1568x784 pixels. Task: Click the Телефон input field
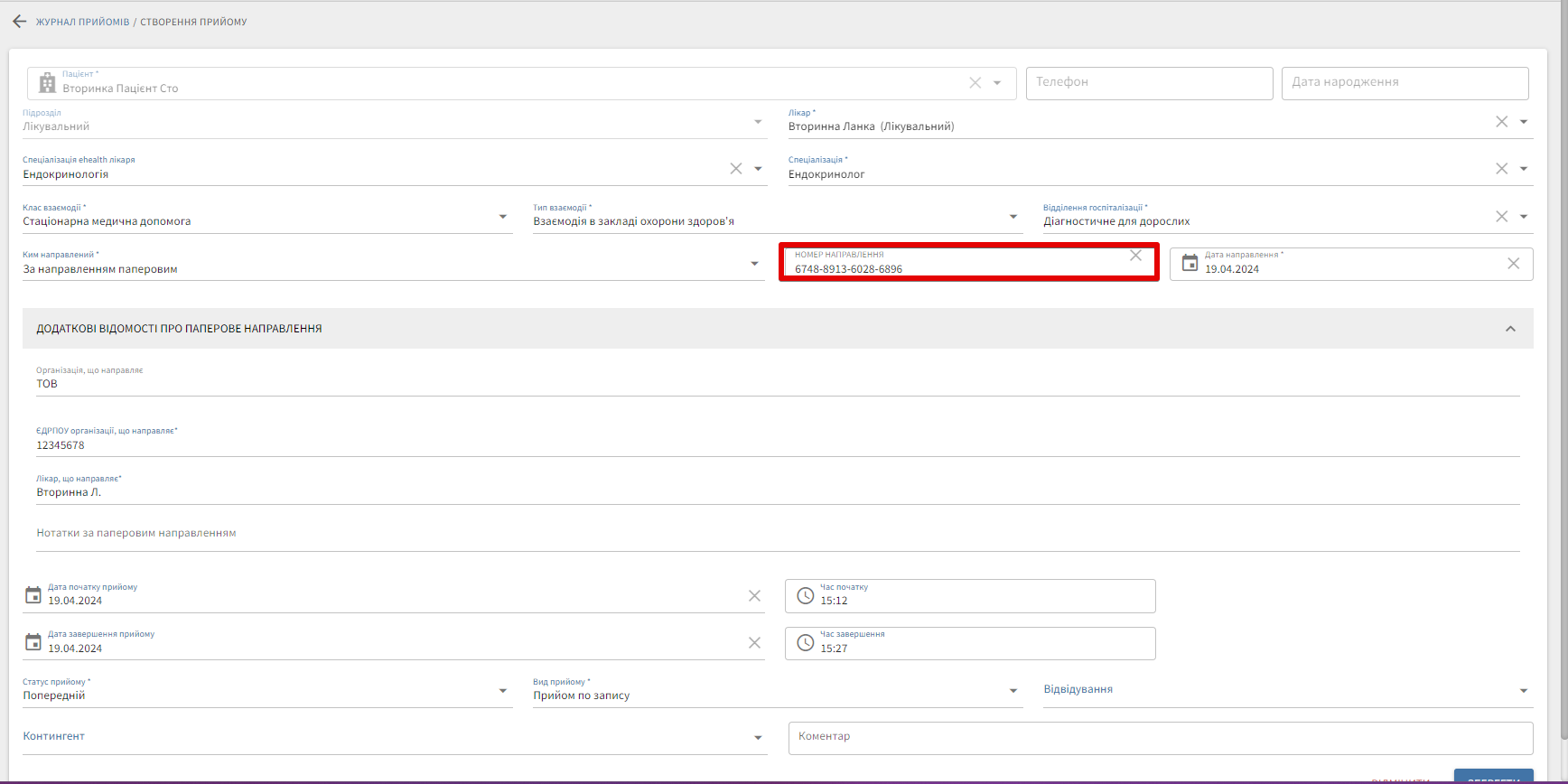pos(1148,83)
